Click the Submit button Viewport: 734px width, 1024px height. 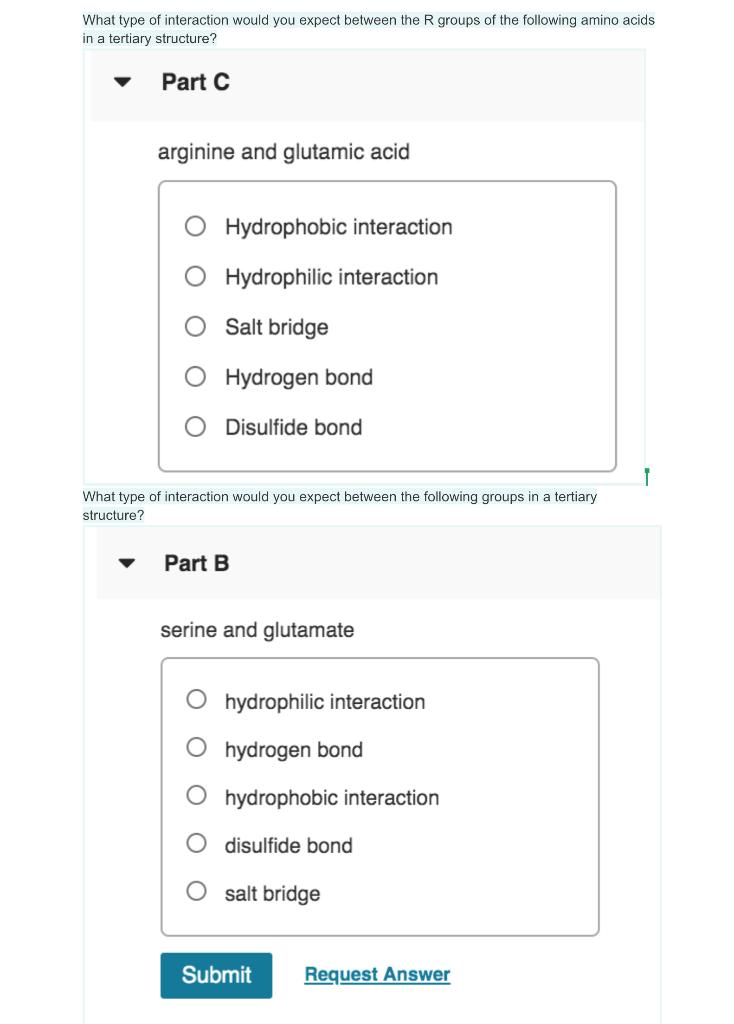point(216,975)
